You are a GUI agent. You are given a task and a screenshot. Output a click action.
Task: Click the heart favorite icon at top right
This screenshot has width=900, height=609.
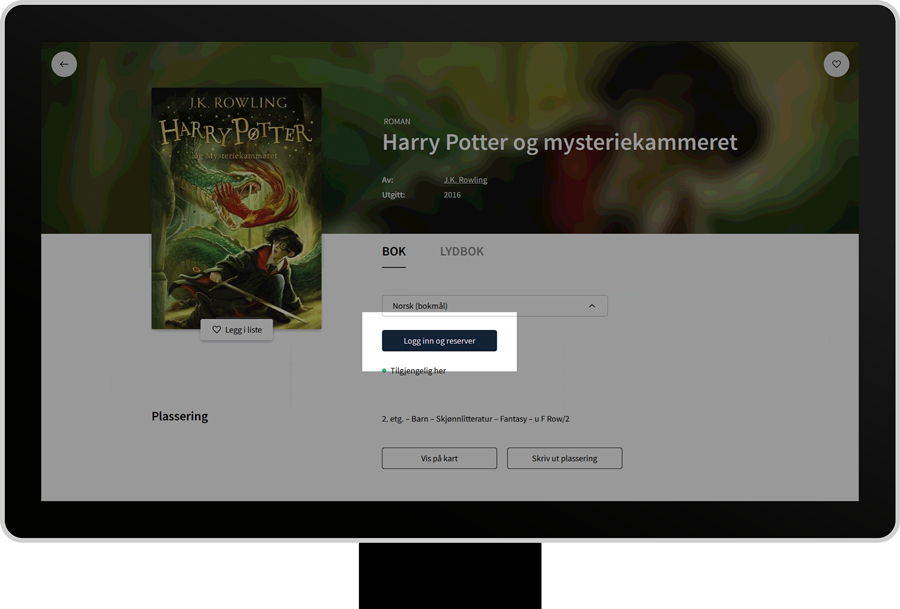coord(836,64)
